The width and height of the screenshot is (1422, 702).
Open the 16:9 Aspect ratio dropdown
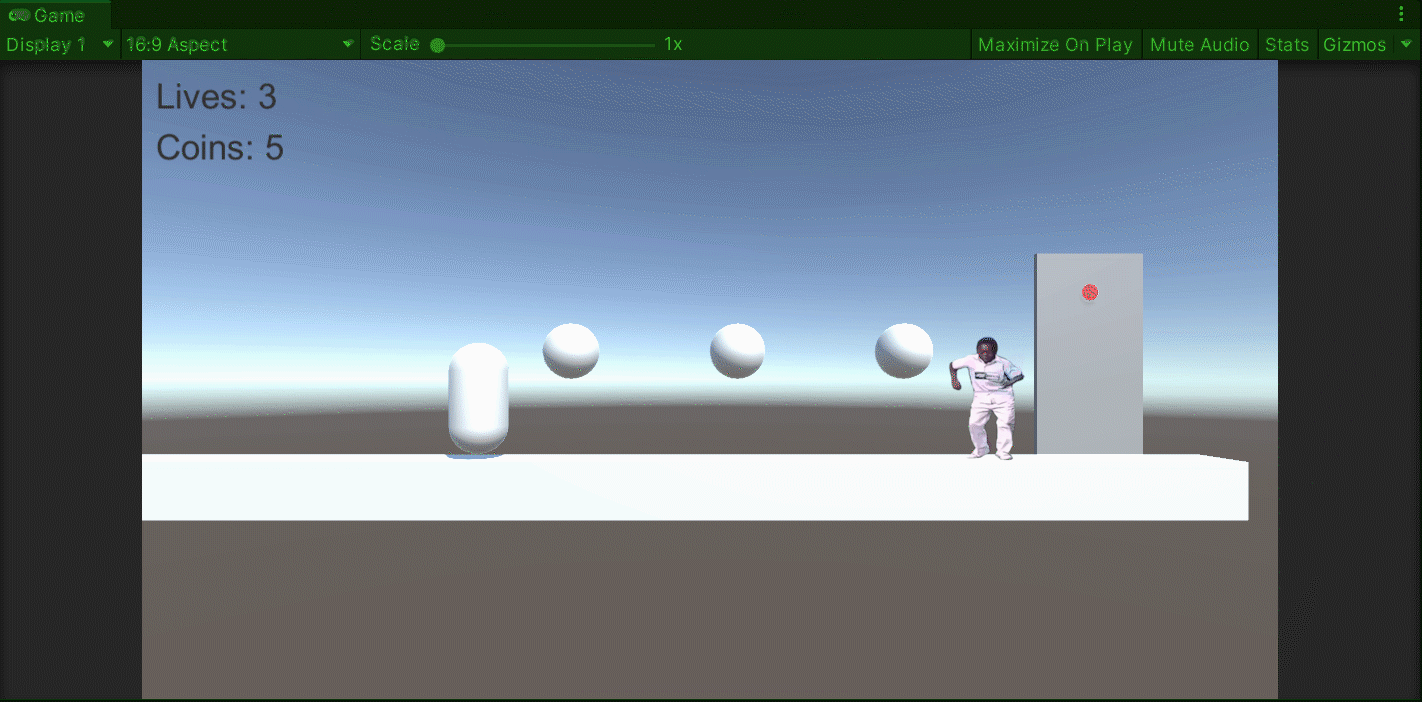click(x=237, y=44)
